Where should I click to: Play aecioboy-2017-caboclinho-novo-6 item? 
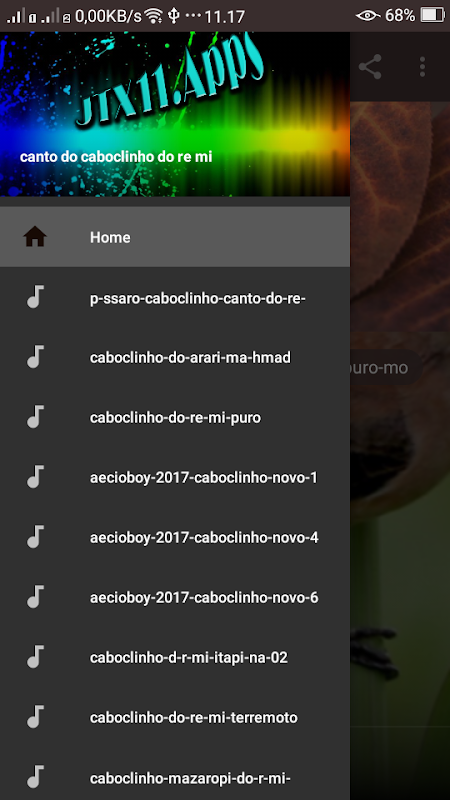click(x=175, y=597)
